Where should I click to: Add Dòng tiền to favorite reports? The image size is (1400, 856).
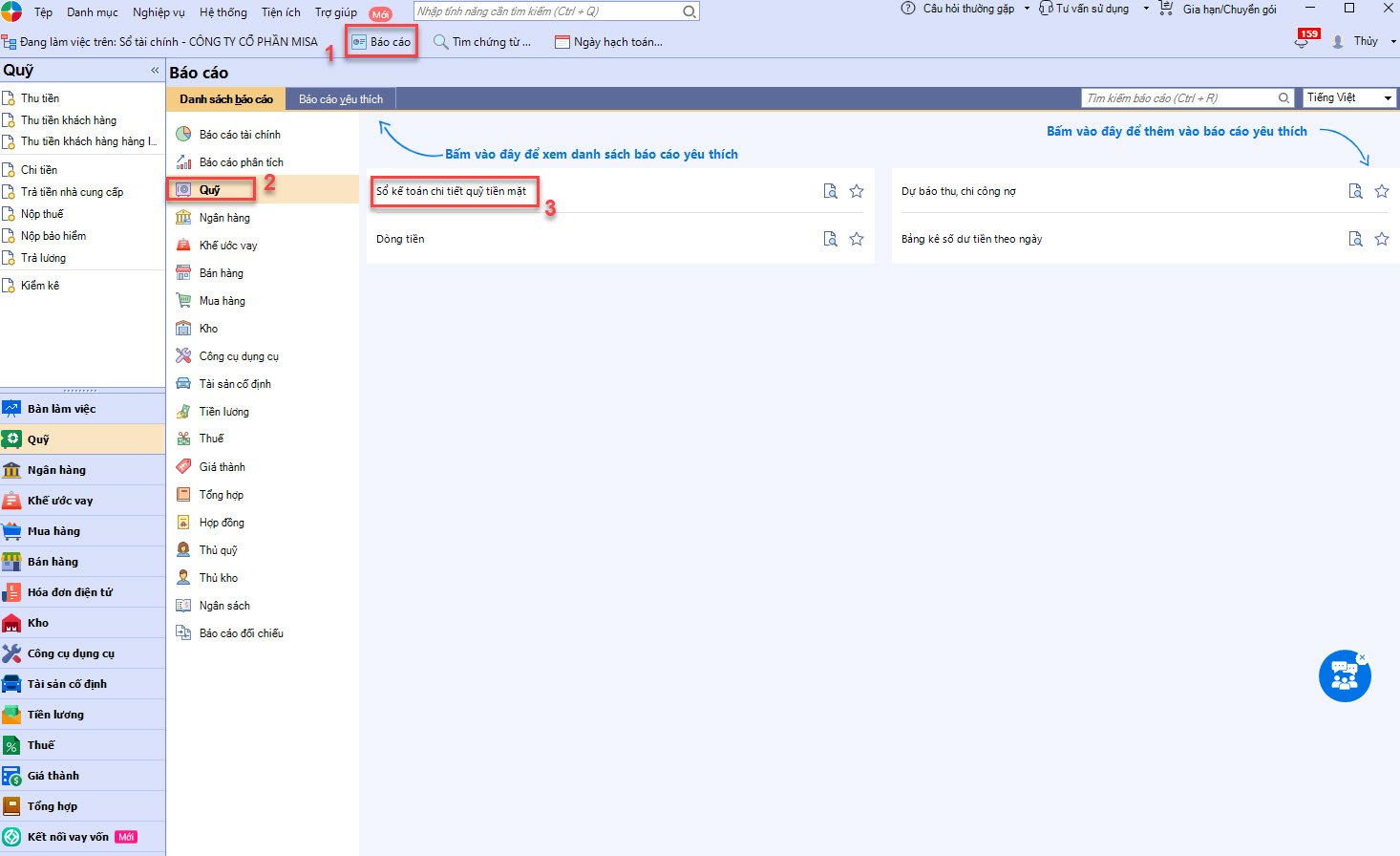(x=857, y=239)
